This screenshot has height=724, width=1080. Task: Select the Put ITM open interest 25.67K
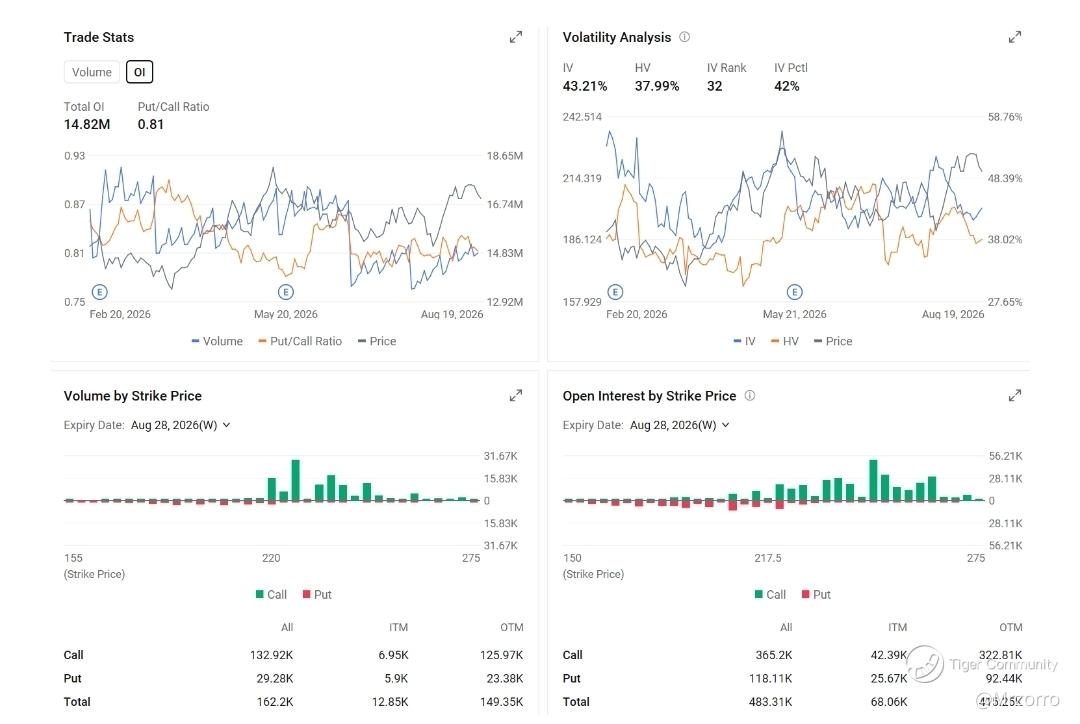[889, 679]
